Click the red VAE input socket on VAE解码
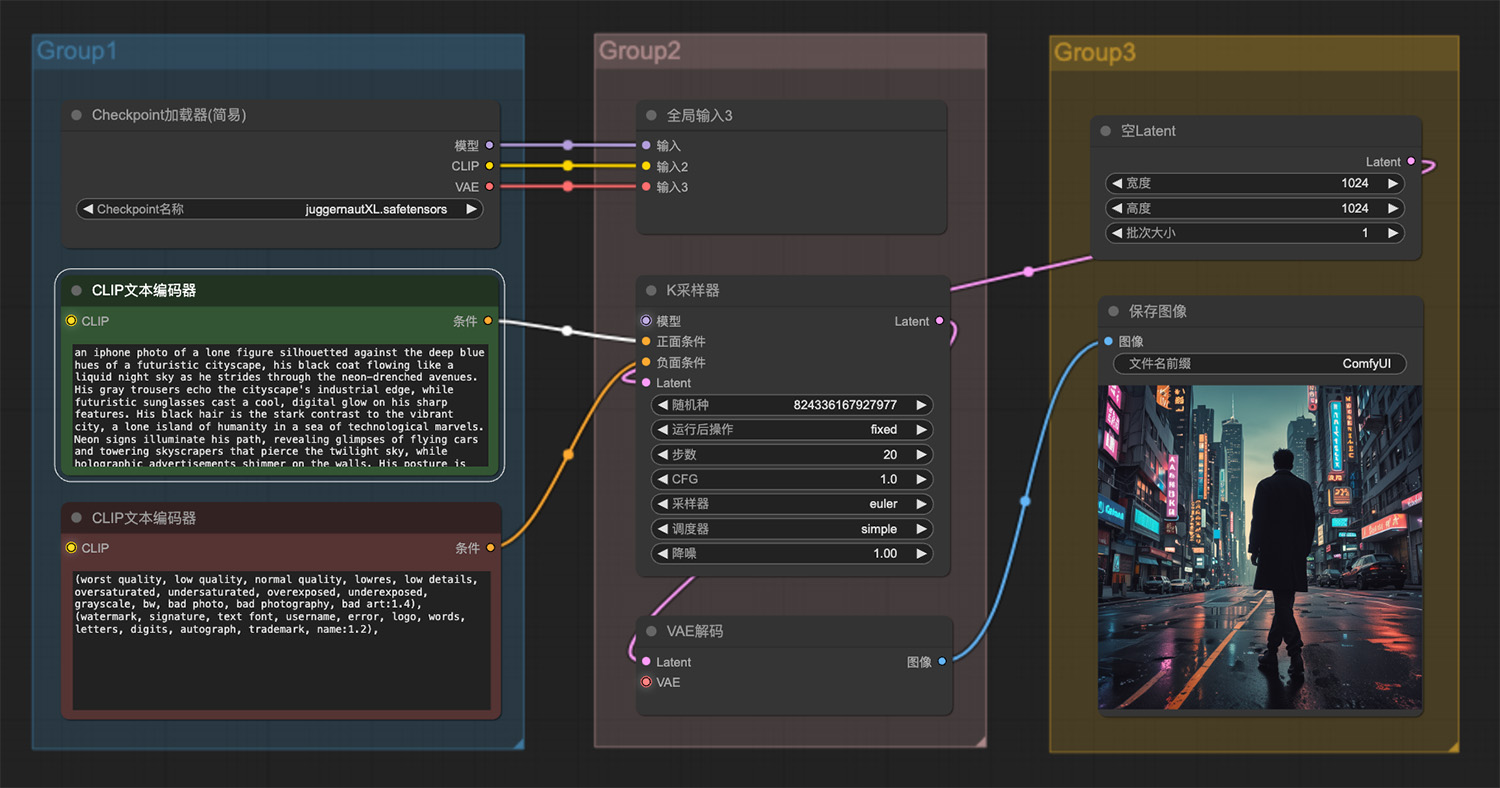This screenshot has height=788, width=1500. 646,682
